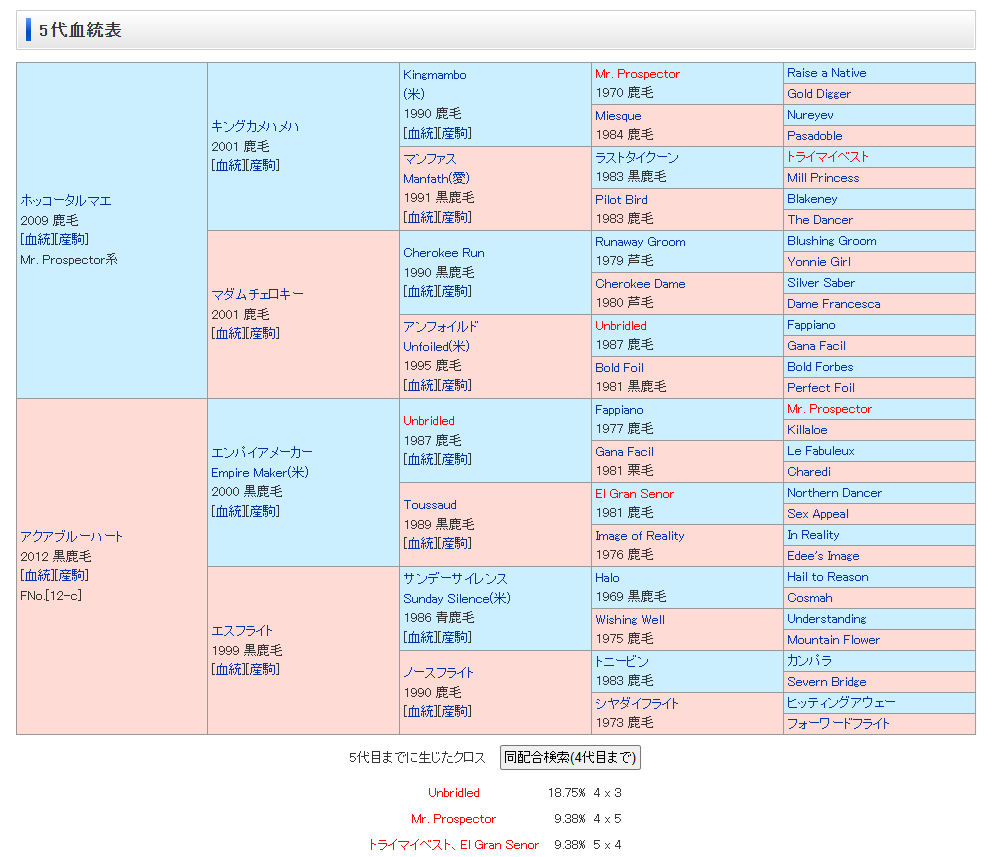Click the Northern Dancer link

point(834,493)
